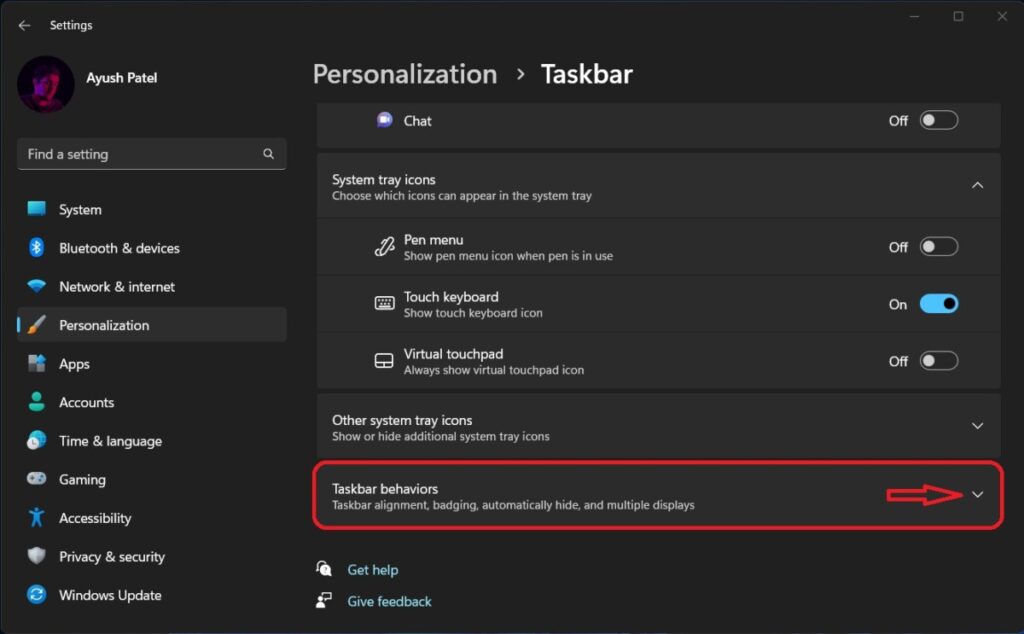Click the System tray icons heading
1024x634 pixels.
pos(383,180)
